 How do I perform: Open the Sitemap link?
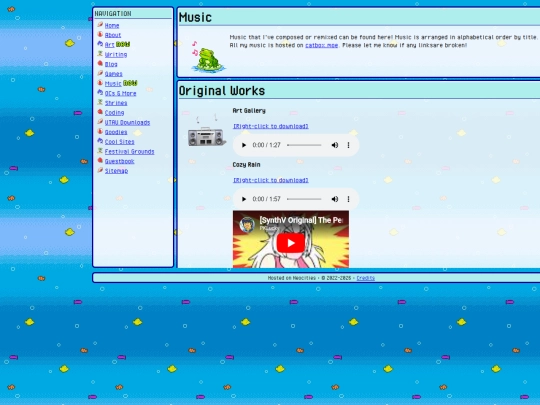click(x=116, y=171)
